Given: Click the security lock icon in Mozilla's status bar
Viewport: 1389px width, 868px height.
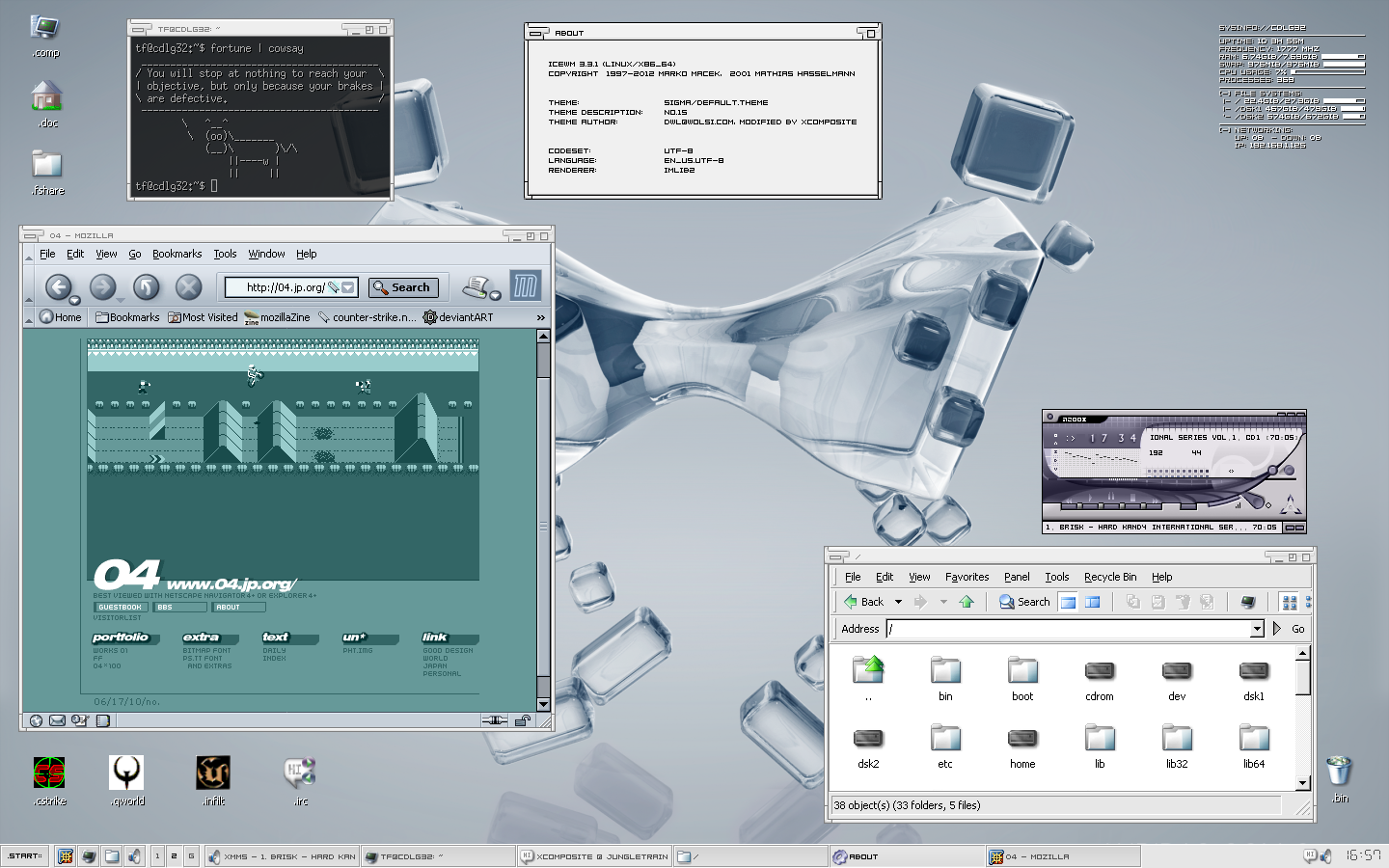Looking at the screenshot, I should 522,720.
